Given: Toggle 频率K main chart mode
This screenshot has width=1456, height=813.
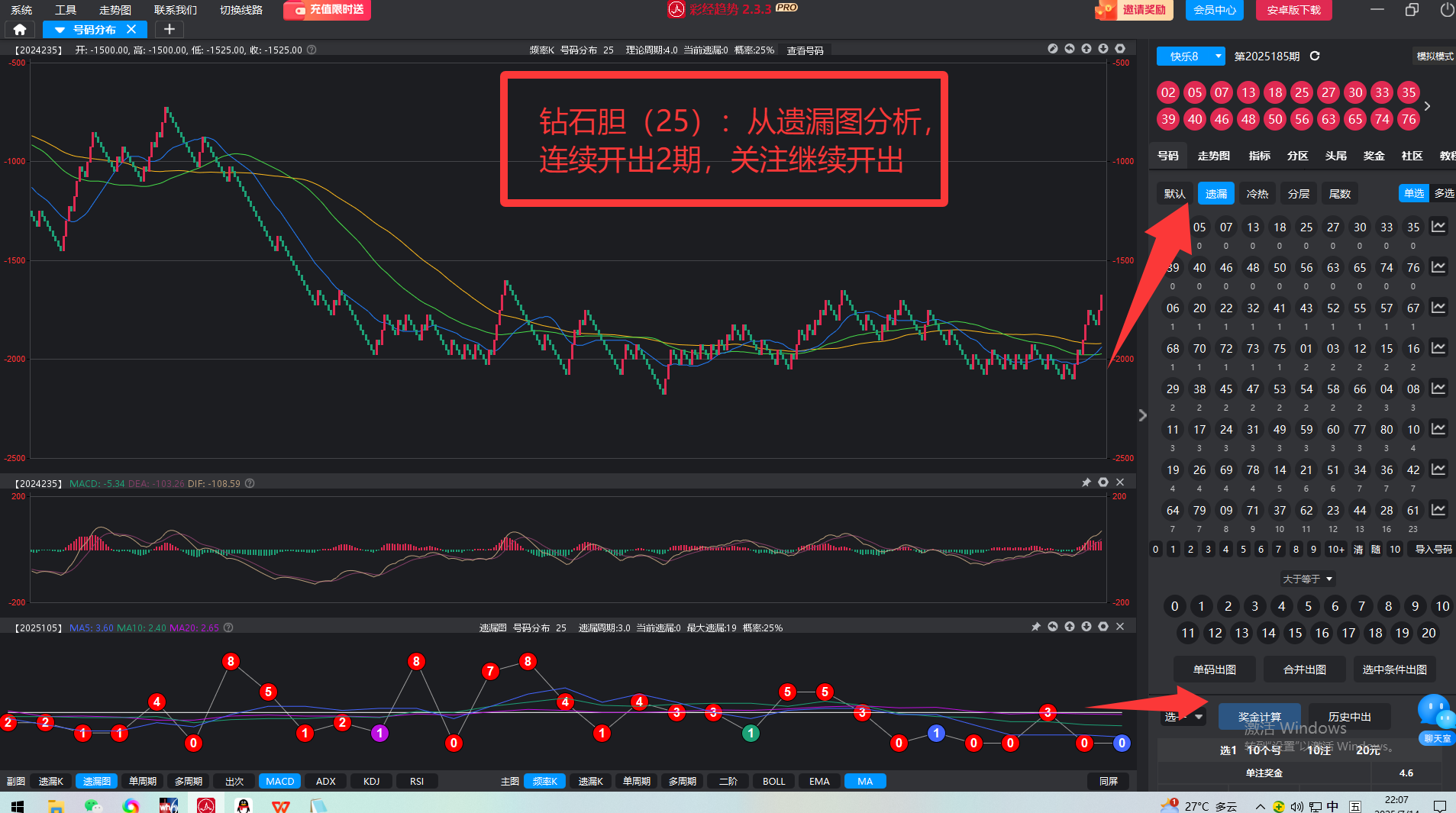Looking at the screenshot, I should 545,781.
